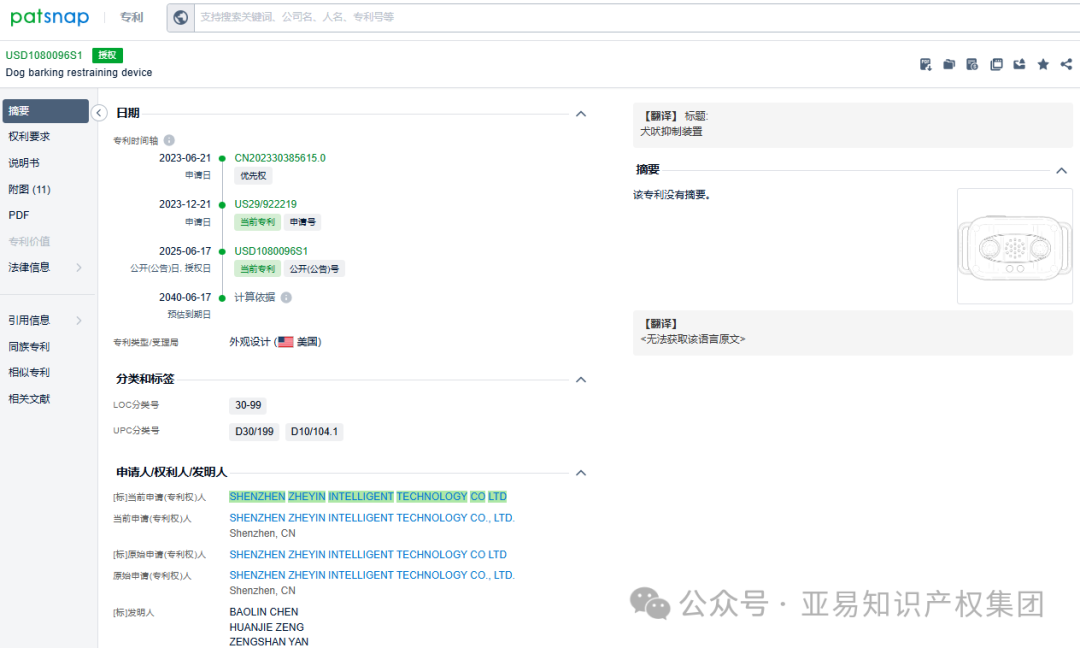Click the 公开(公告)号 tag
Viewport: 1080px width, 648px height.
tap(314, 269)
